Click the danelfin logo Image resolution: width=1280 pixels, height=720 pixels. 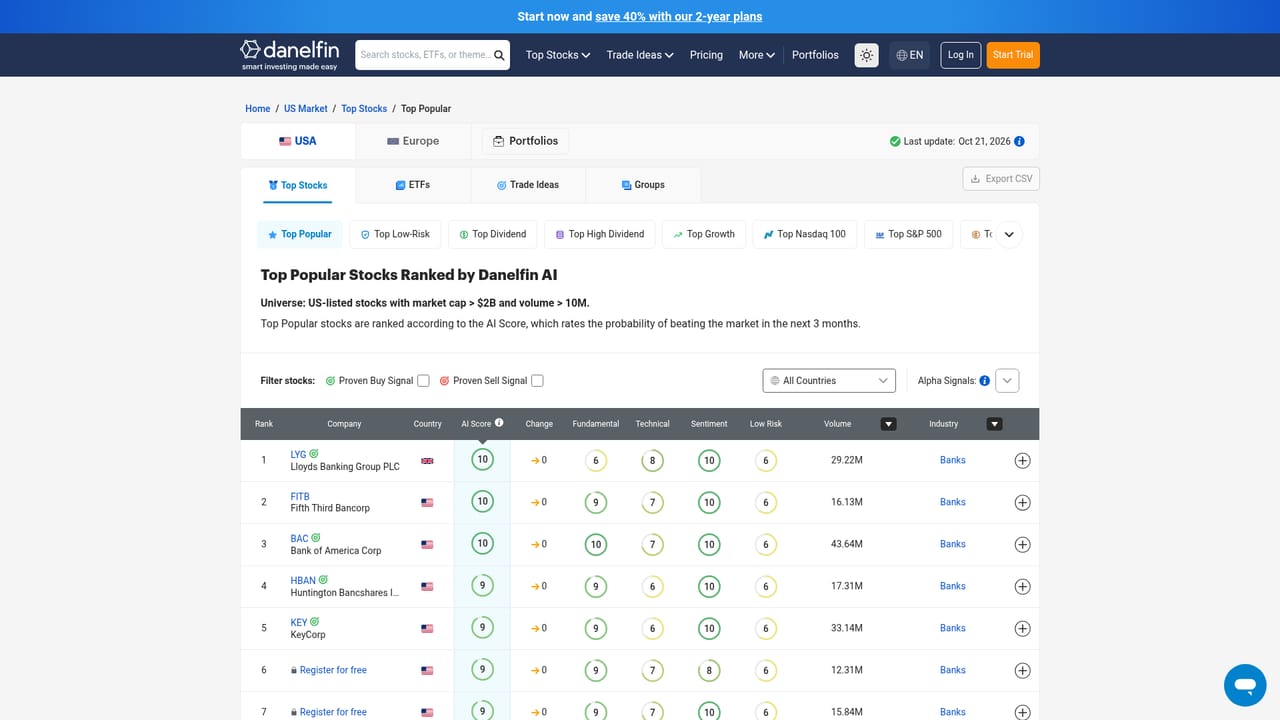click(x=289, y=54)
